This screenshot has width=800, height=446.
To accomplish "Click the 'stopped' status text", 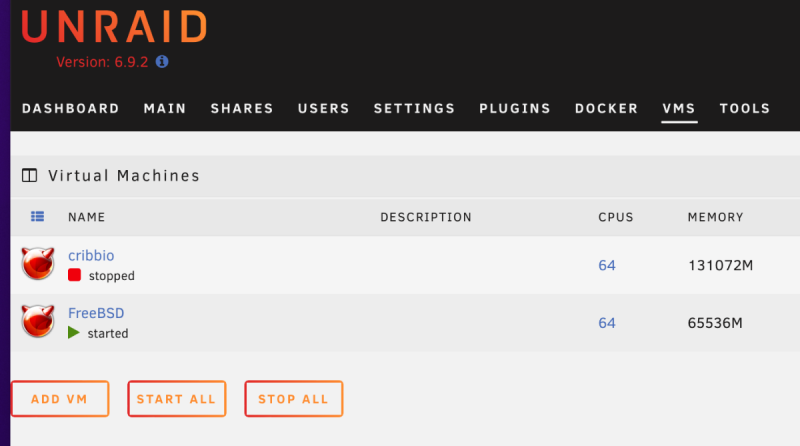I will click(x=112, y=276).
